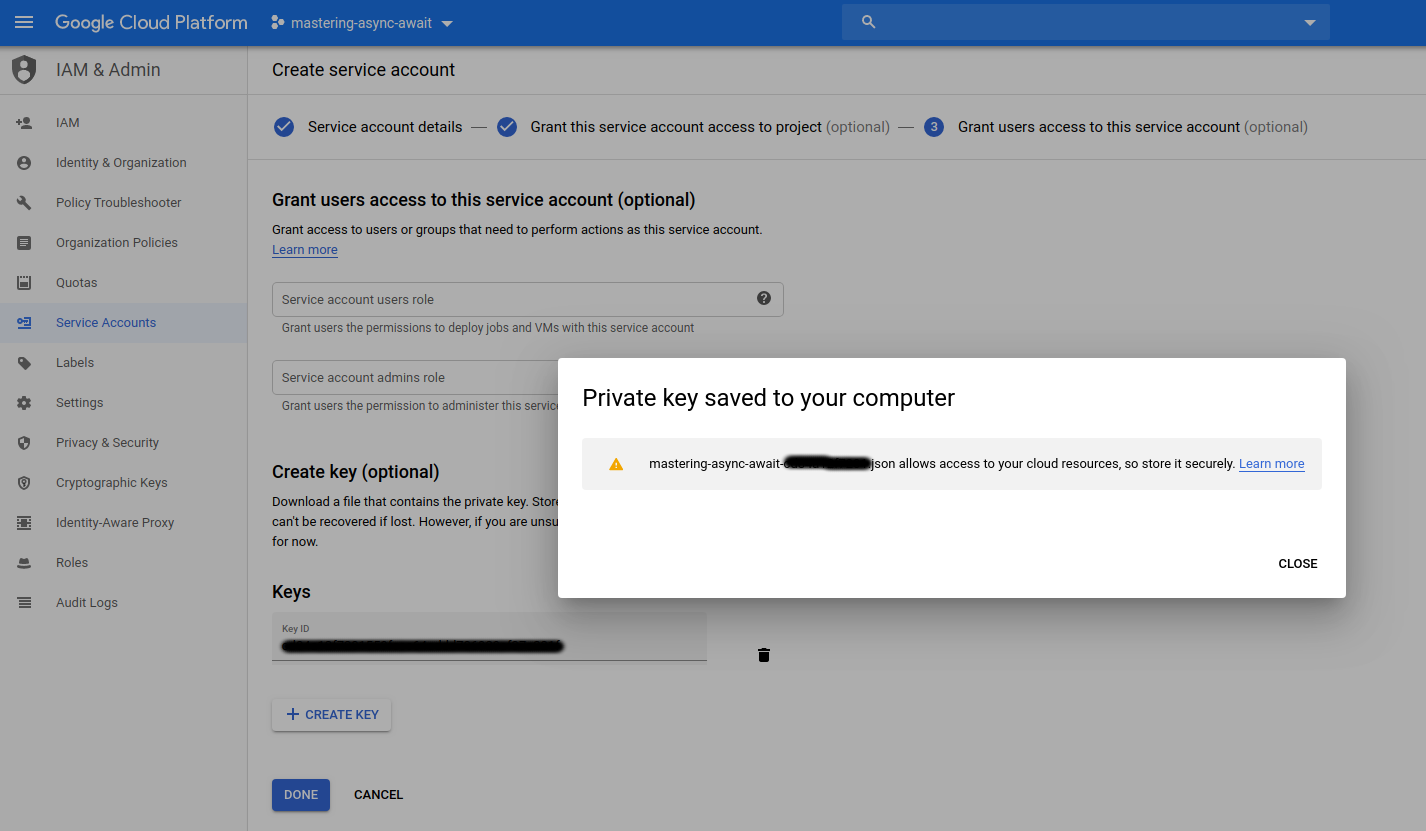
Task: Click the Organization Policies icon
Action: pos(24,243)
